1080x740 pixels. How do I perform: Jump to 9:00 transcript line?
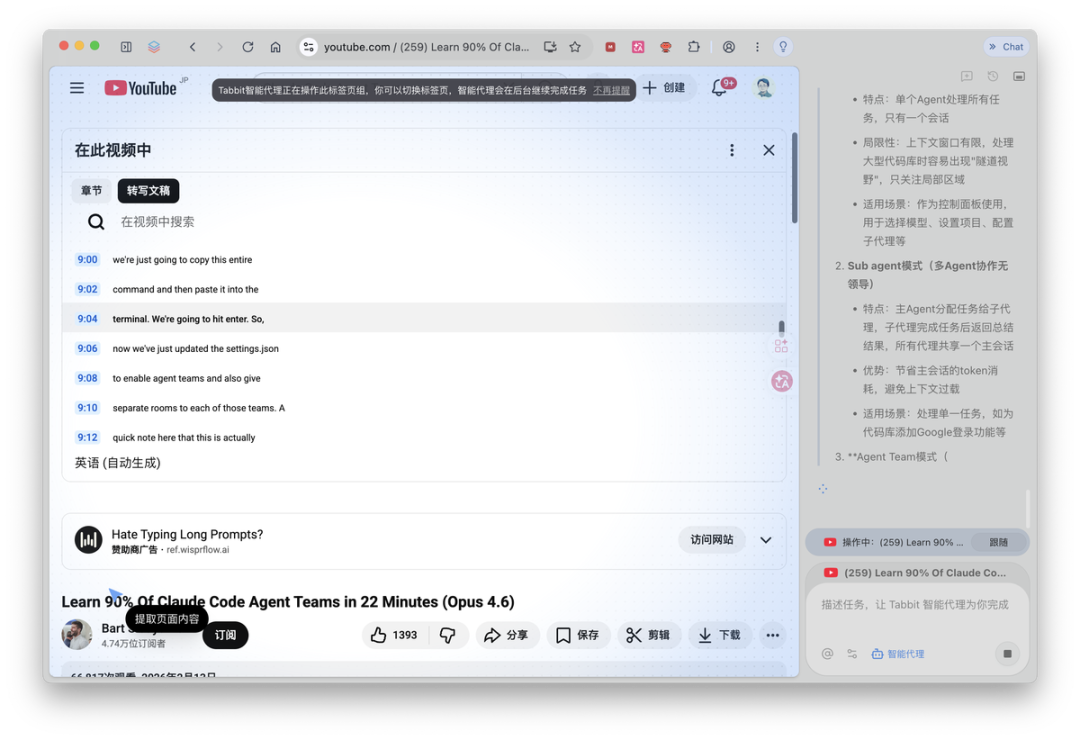pos(424,260)
